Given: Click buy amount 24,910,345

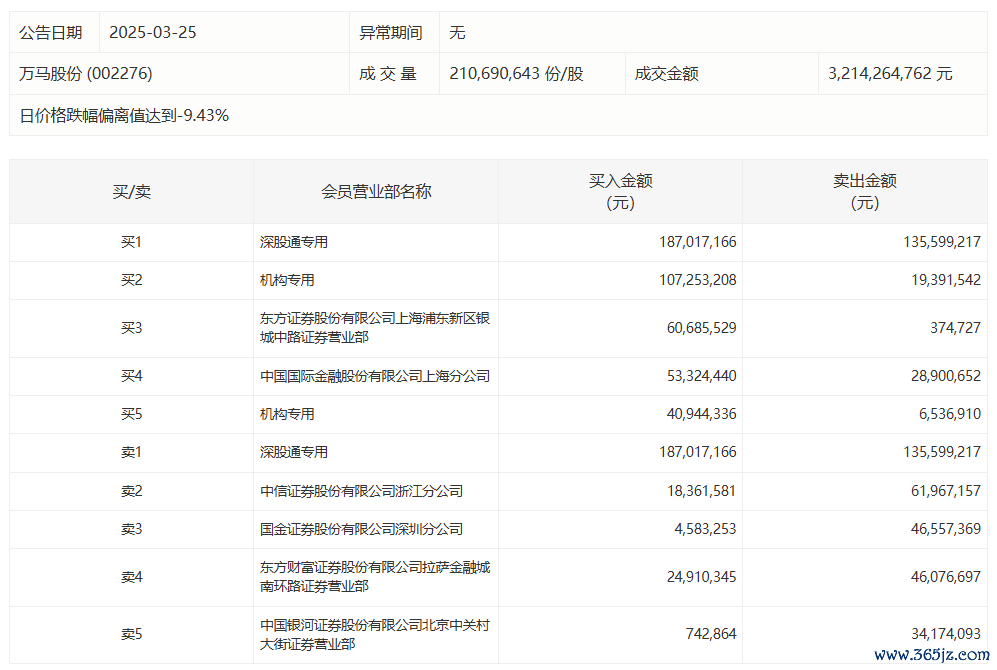Looking at the screenshot, I should pyautogui.click(x=701, y=577).
